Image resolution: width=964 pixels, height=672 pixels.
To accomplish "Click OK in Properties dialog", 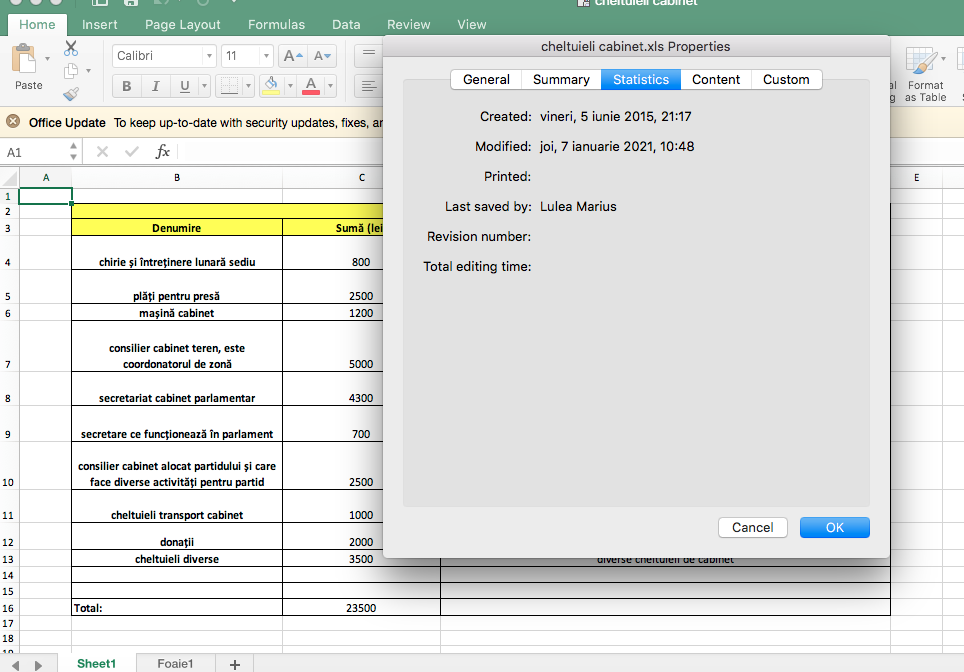I will click(835, 528).
